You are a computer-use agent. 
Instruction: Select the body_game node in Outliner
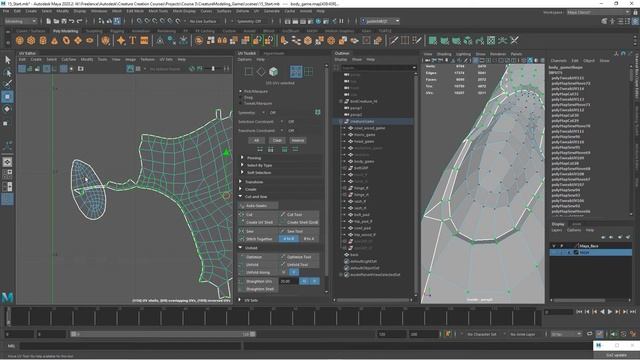[363, 161]
